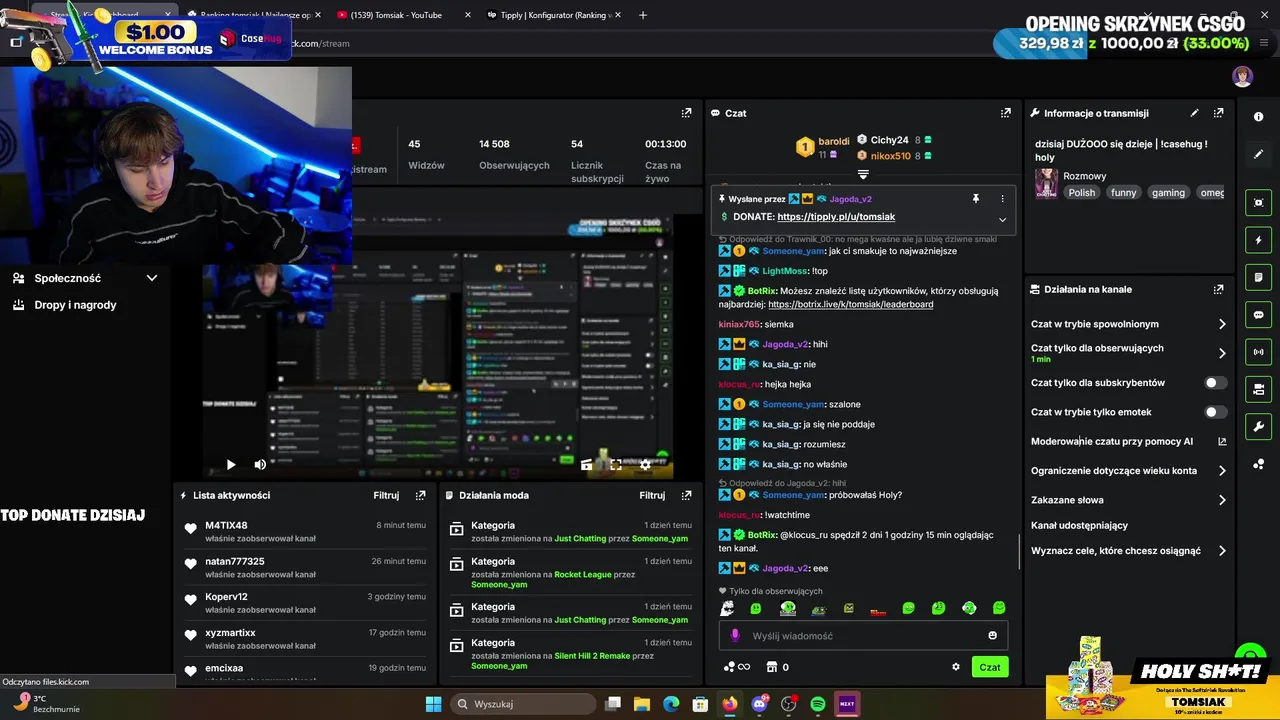Image resolution: width=1280 pixels, height=720 pixels.
Task: Unpin the pinned DONATE message
Action: click(x=976, y=199)
